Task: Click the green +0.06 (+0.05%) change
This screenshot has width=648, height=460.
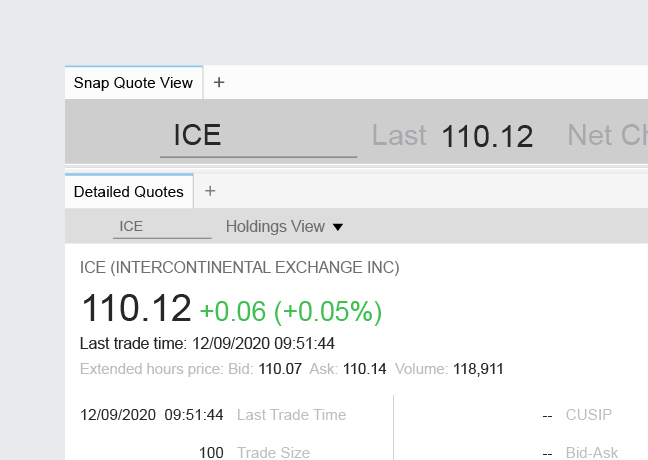Action: click(x=291, y=311)
